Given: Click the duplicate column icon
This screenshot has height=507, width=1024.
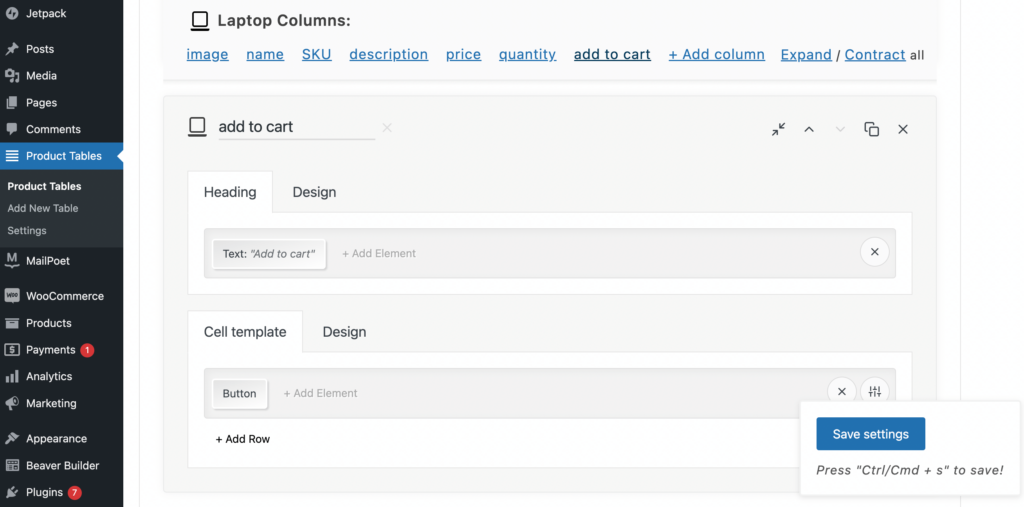Looking at the screenshot, I should pos(871,129).
